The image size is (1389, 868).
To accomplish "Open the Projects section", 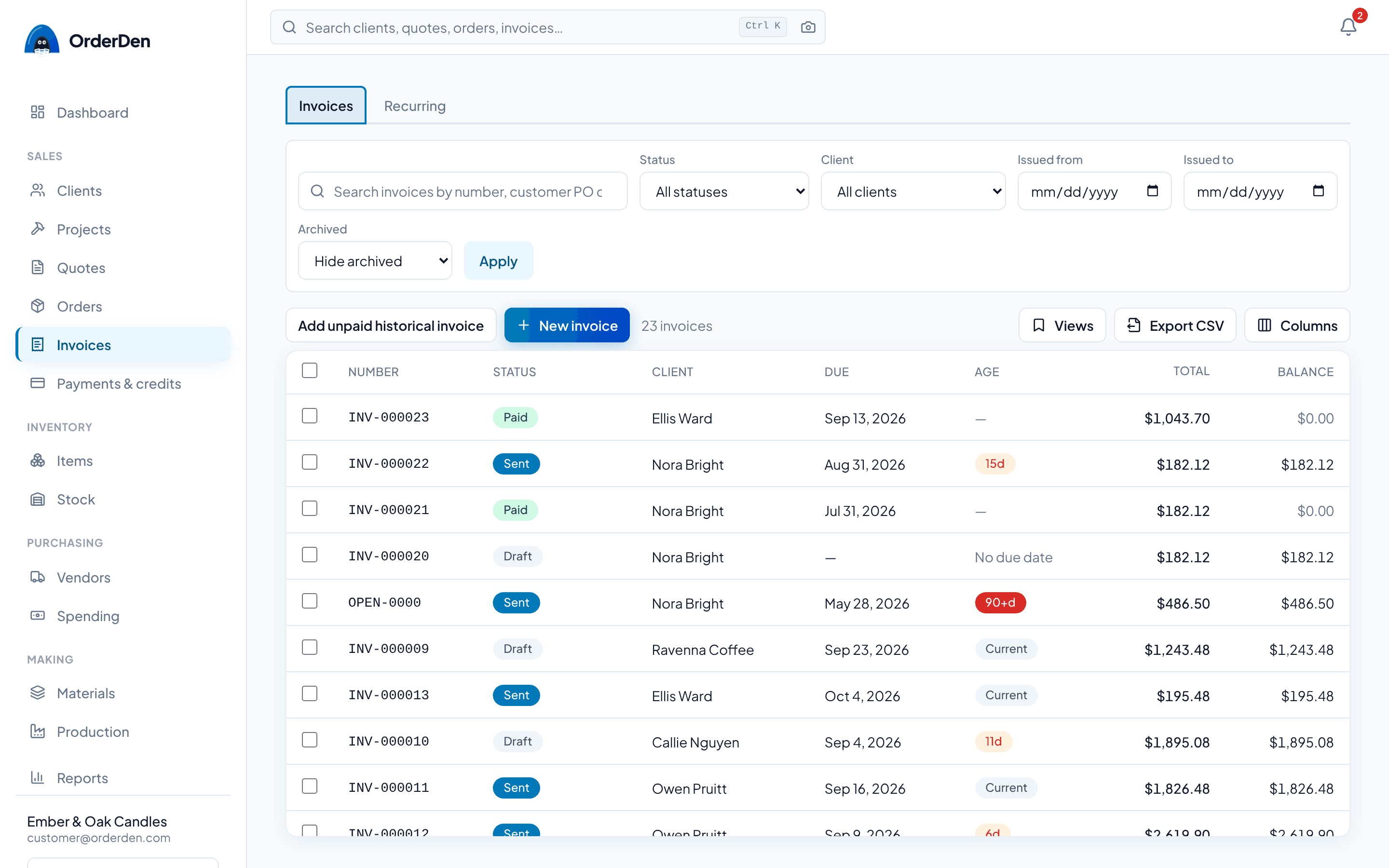I will coord(123,229).
